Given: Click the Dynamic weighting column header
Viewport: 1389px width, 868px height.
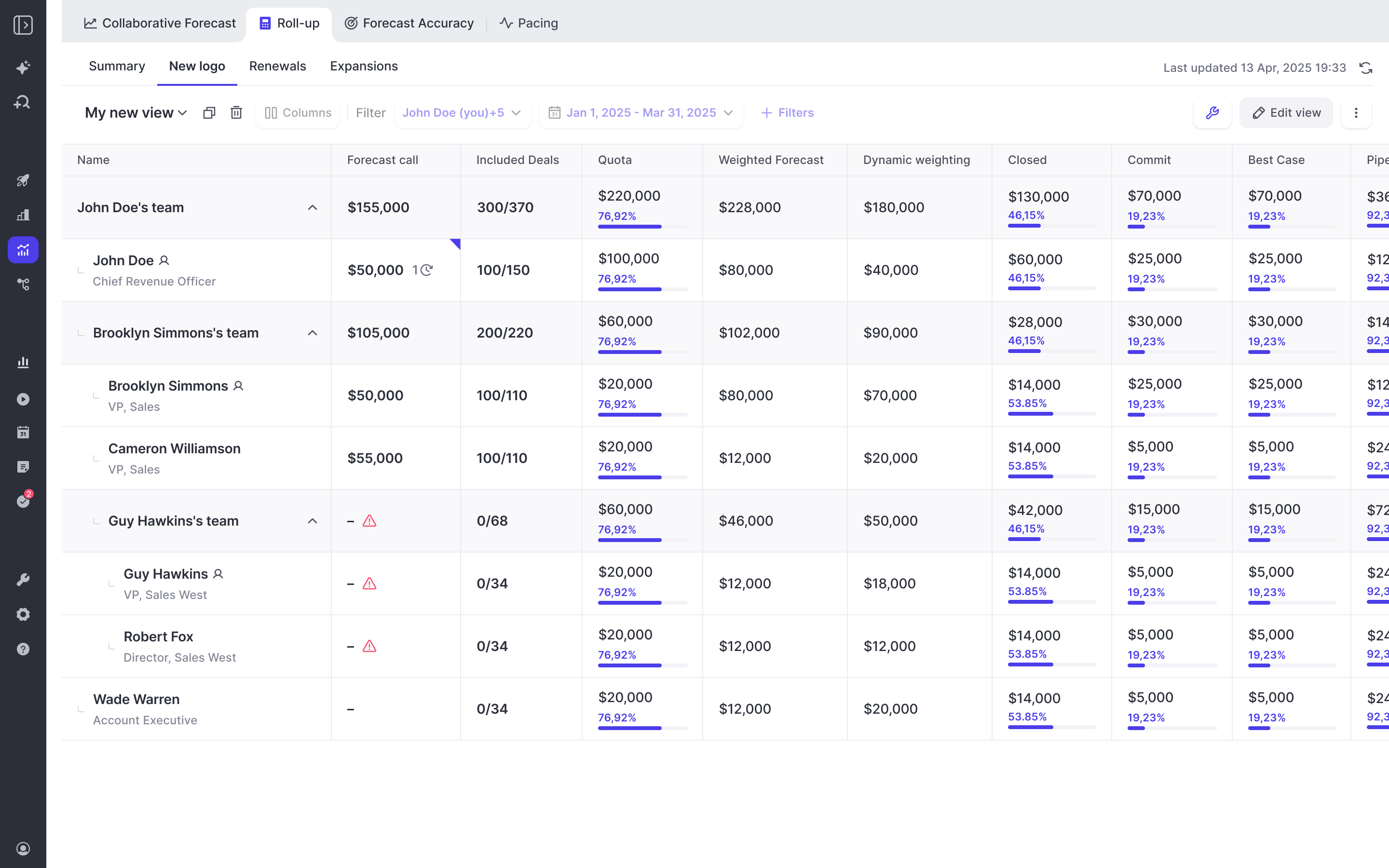Looking at the screenshot, I should coord(916,160).
